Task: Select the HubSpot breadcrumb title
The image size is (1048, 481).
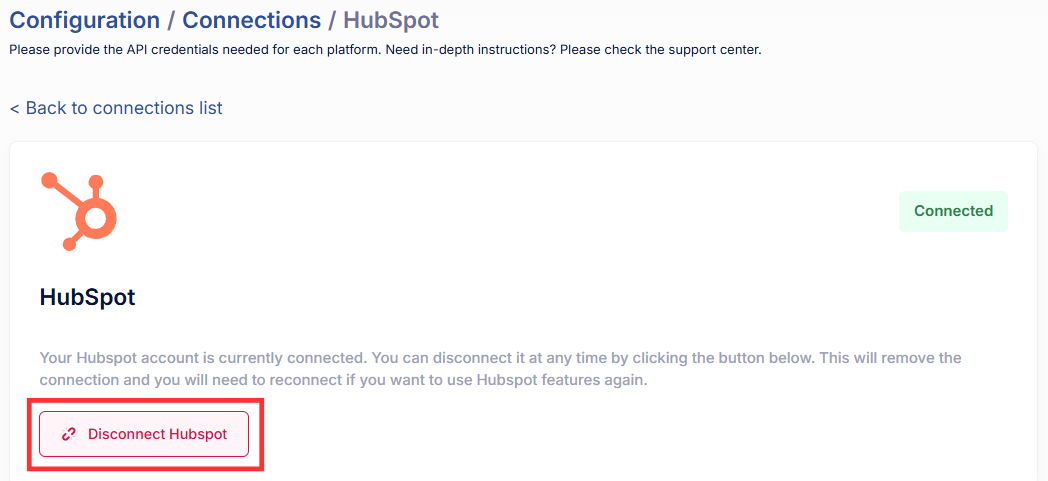Action: 391,20
